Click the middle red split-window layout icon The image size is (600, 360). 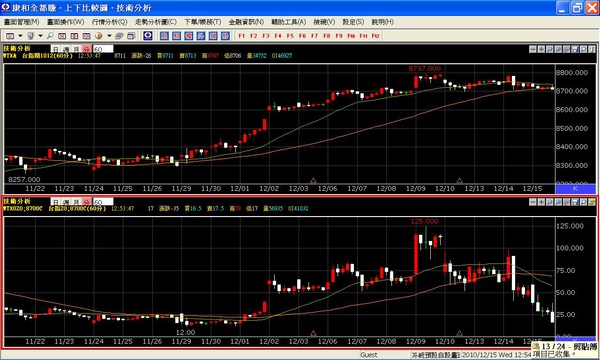[x=74, y=36]
